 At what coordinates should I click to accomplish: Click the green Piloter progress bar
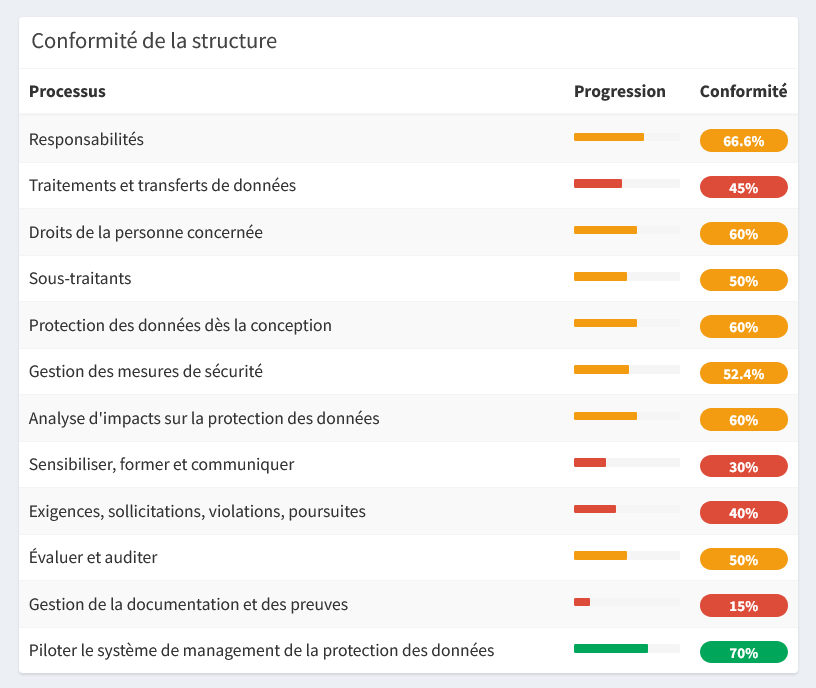pos(626,648)
